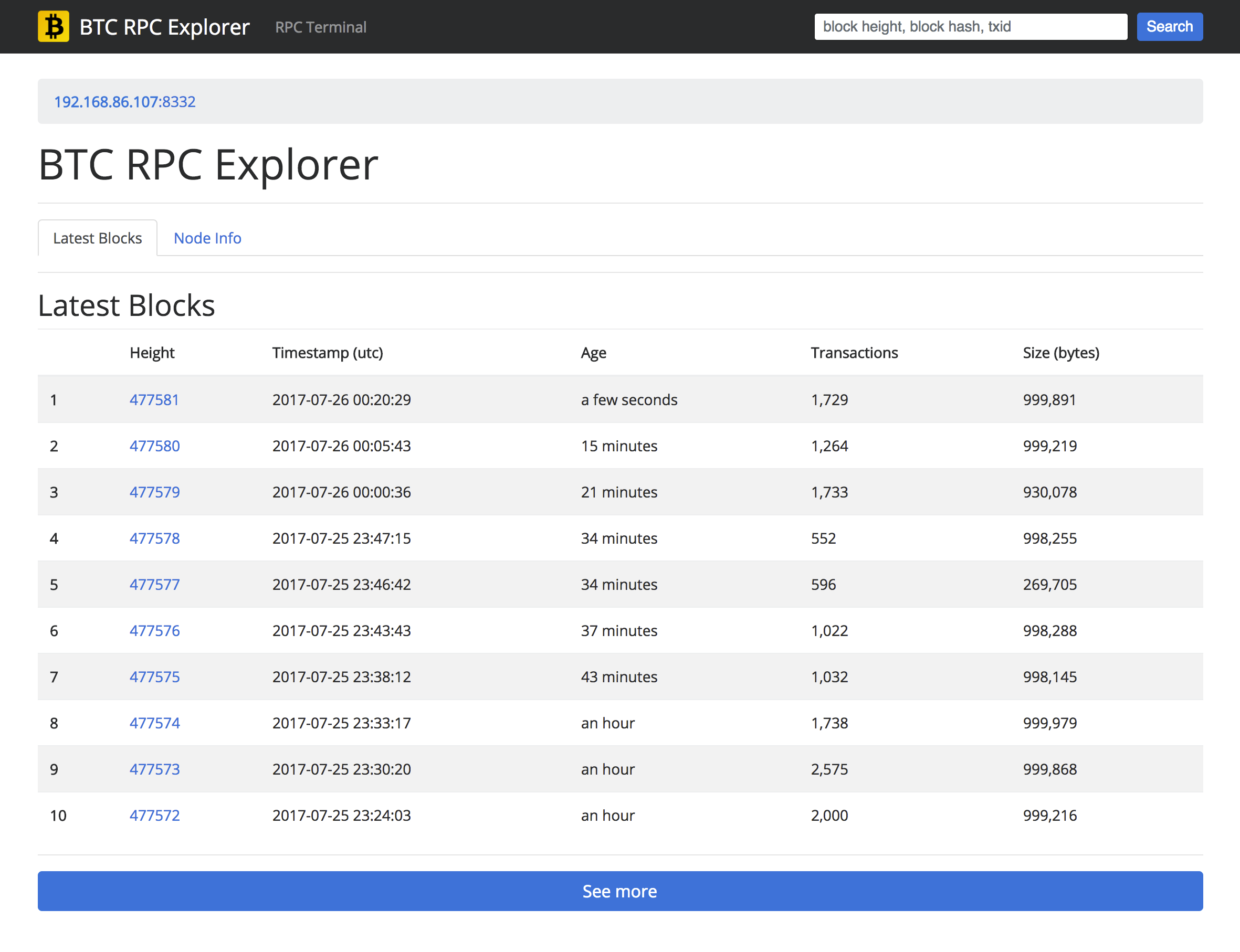Open block 477578 link
Viewport: 1240px width, 952px height.
(155, 538)
